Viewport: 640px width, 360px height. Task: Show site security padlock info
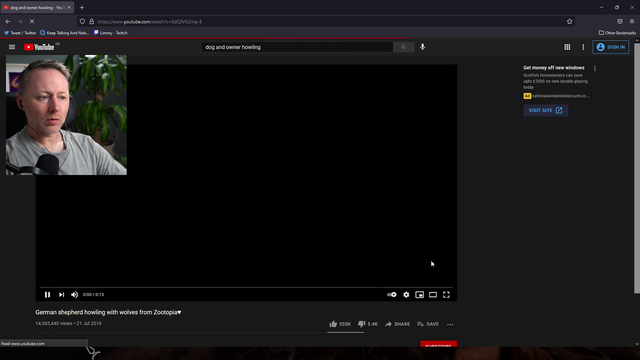[x=91, y=22]
